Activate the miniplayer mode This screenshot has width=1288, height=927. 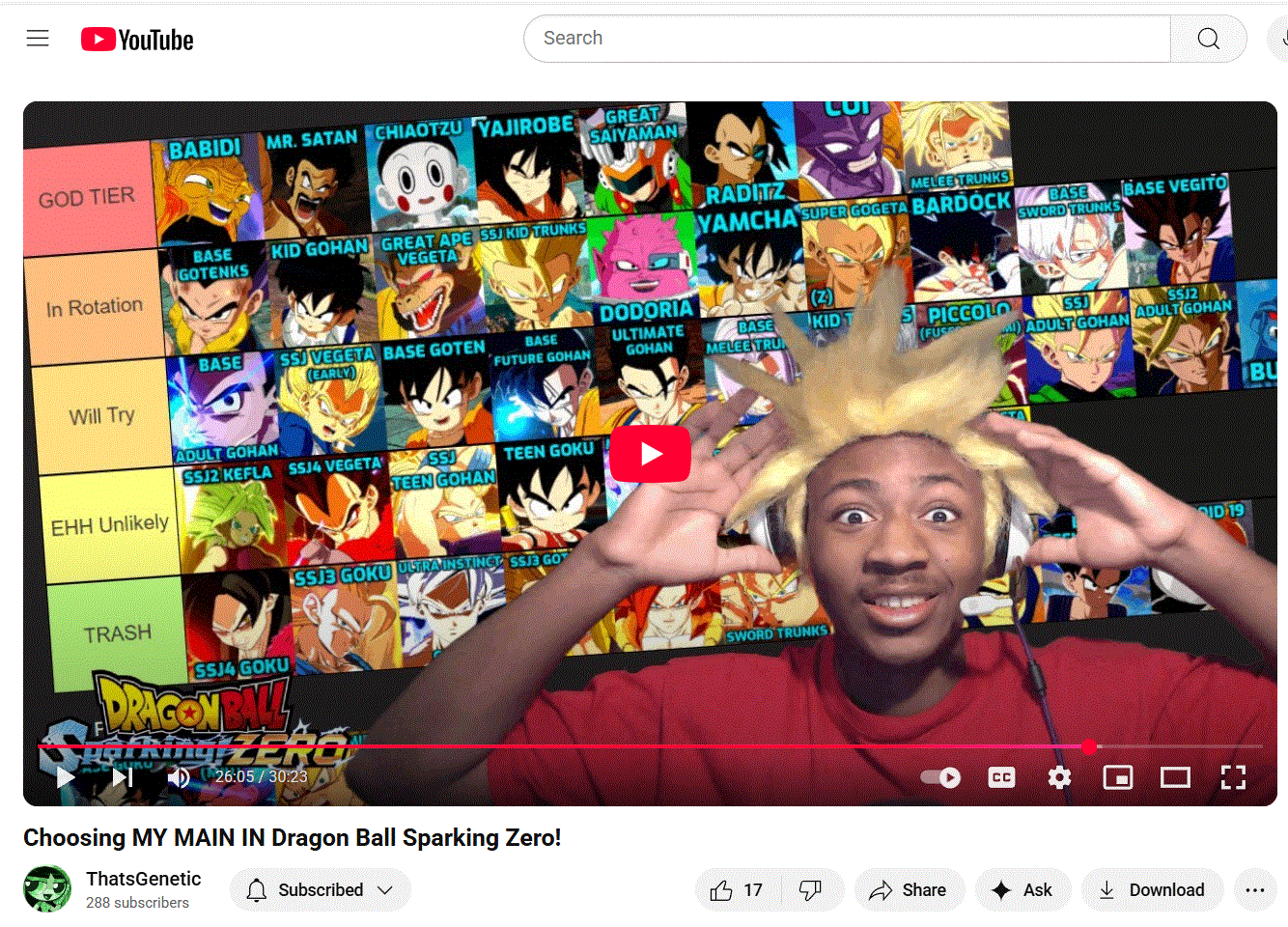click(1118, 777)
